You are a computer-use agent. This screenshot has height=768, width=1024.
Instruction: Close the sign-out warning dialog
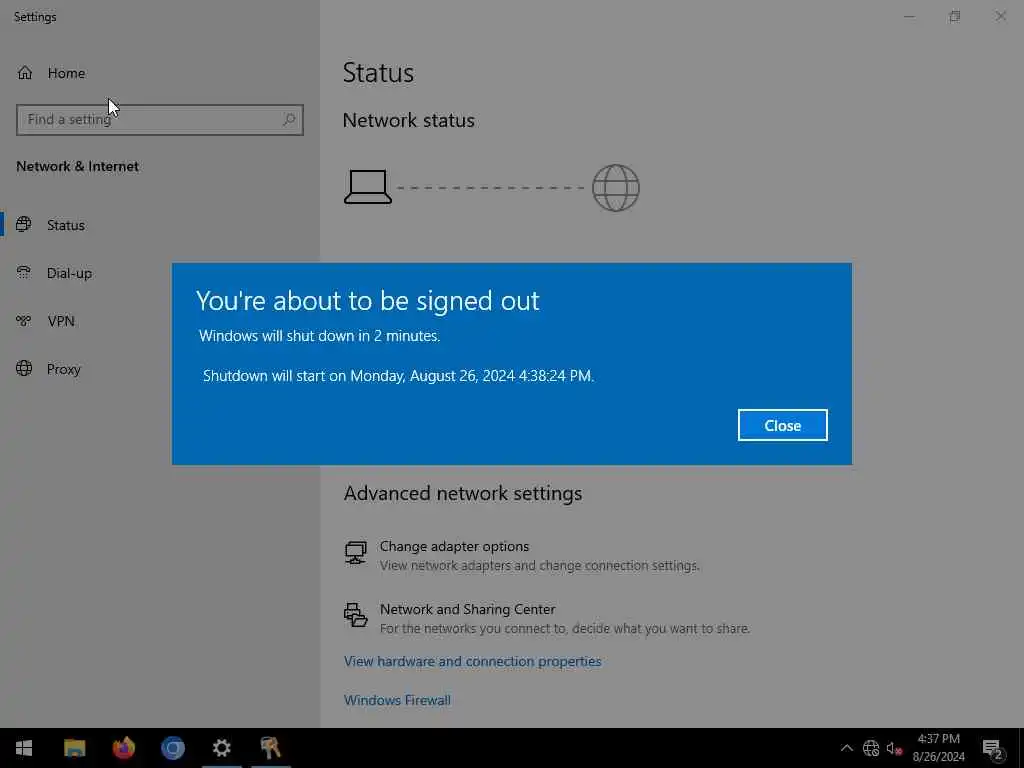(782, 425)
